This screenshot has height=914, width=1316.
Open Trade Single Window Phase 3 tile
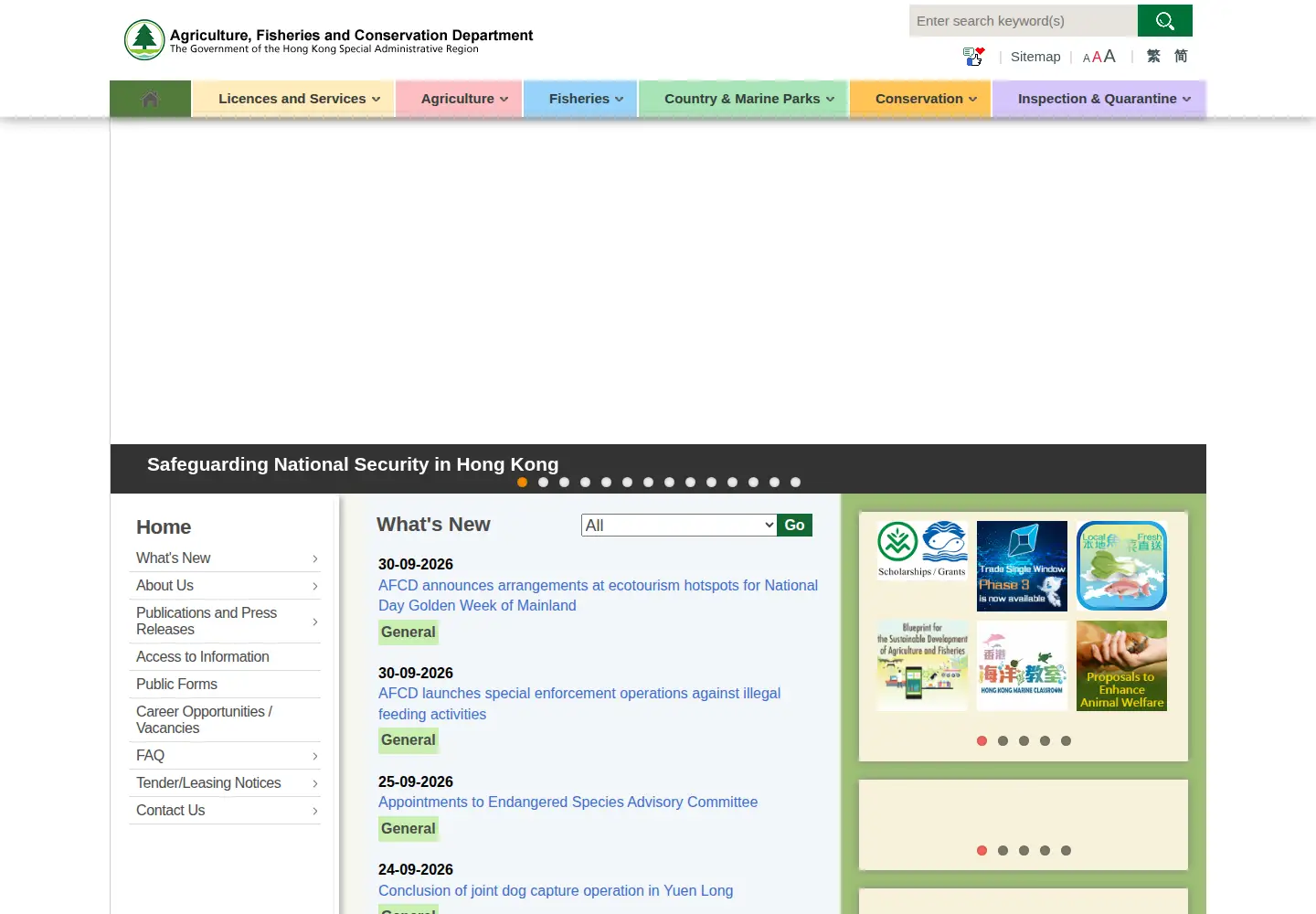(1022, 566)
